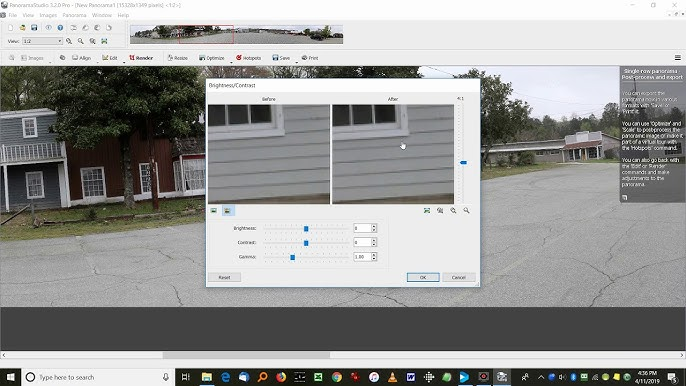686x386 pixels.
Task: Click the Open Project folder icon
Action: click(x=22, y=28)
